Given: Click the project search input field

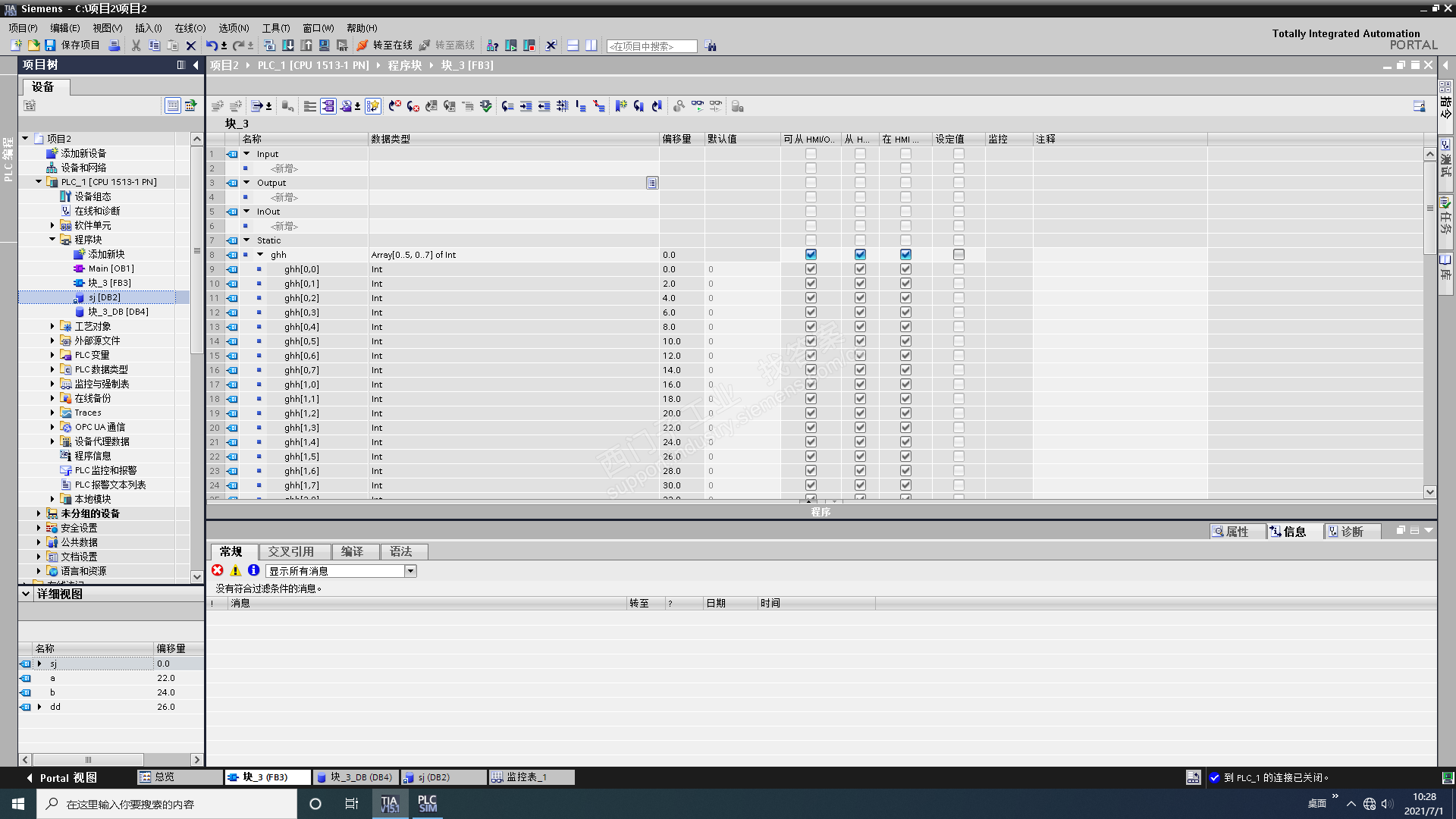Looking at the screenshot, I should pyautogui.click(x=651, y=46).
